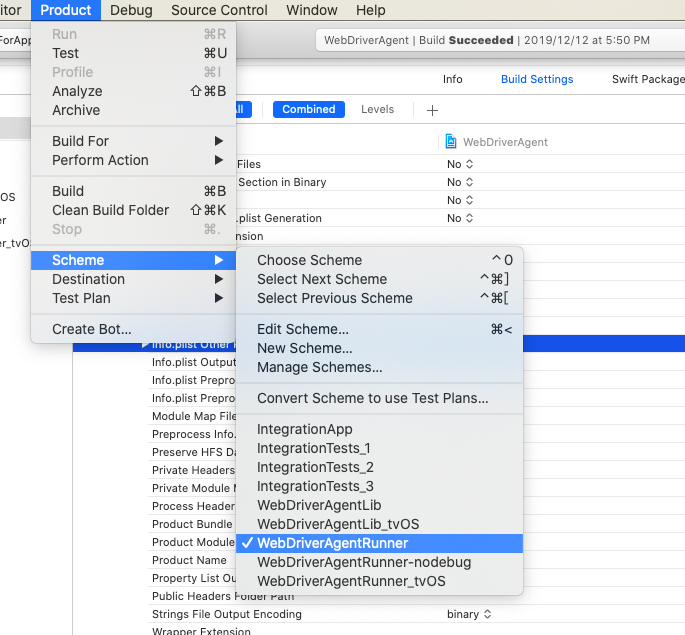Viewport: 685px width, 635px height.
Task: Switch to WebDriverAgentRunner-nodebug scheme
Action: [x=379, y=563]
